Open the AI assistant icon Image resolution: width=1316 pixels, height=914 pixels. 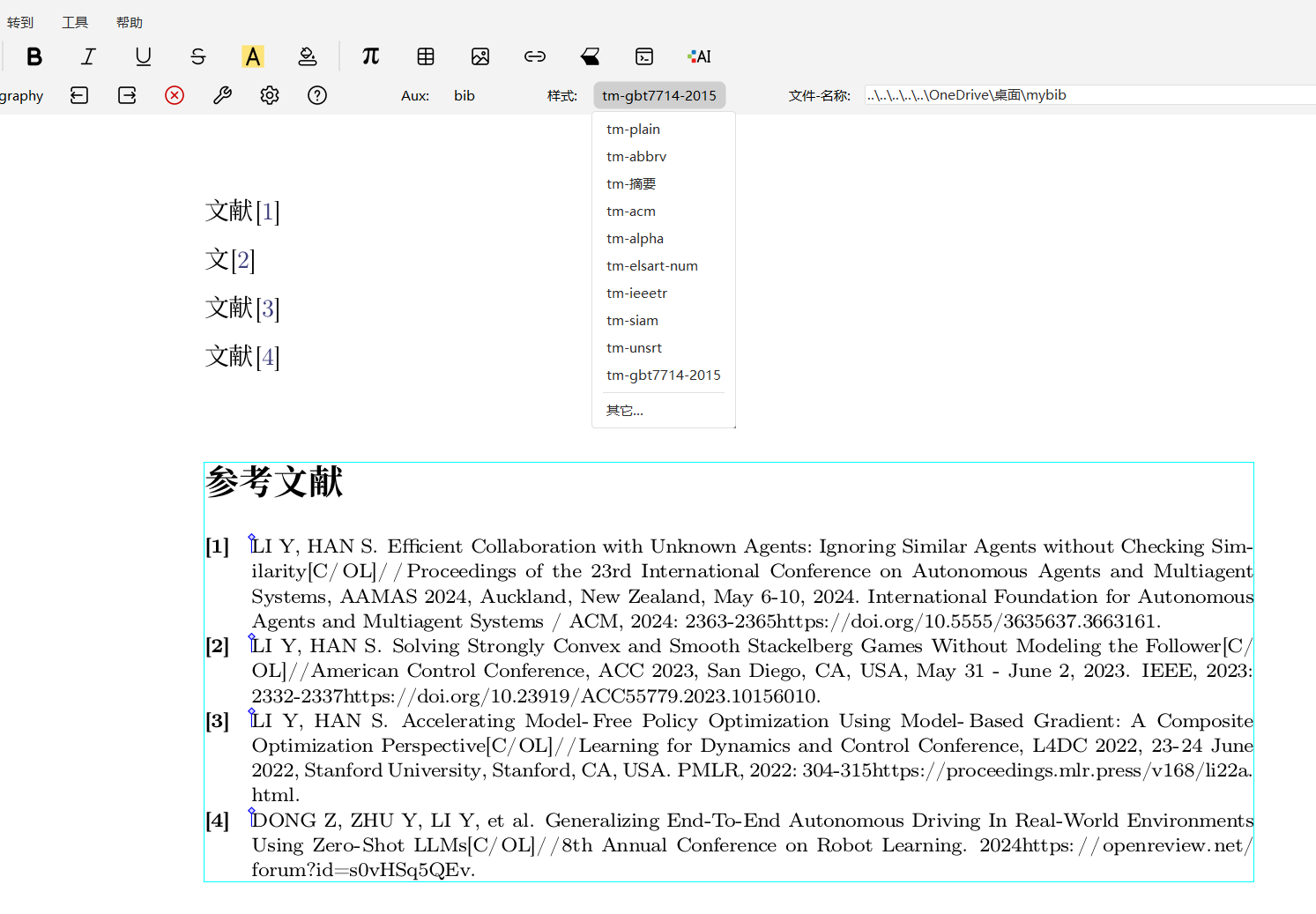pos(699,56)
